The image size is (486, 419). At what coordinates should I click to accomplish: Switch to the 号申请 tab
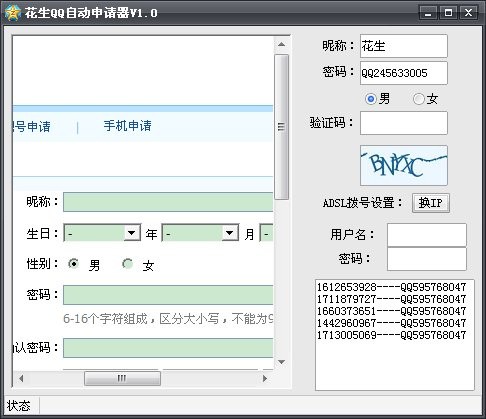tap(32, 127)
